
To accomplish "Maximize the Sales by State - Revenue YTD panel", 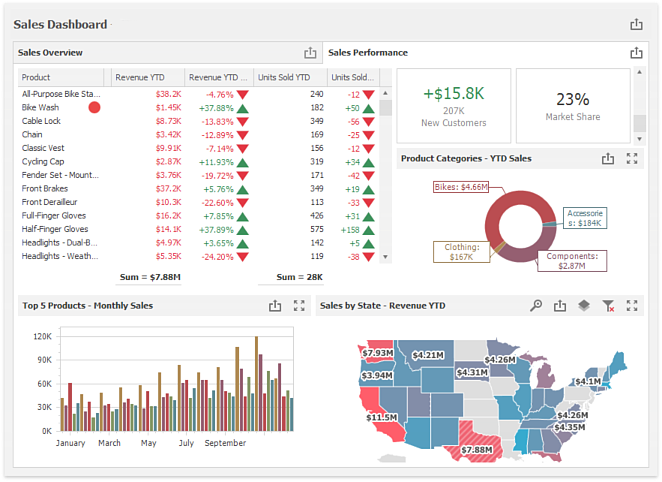I will click(x=632, y=306).
